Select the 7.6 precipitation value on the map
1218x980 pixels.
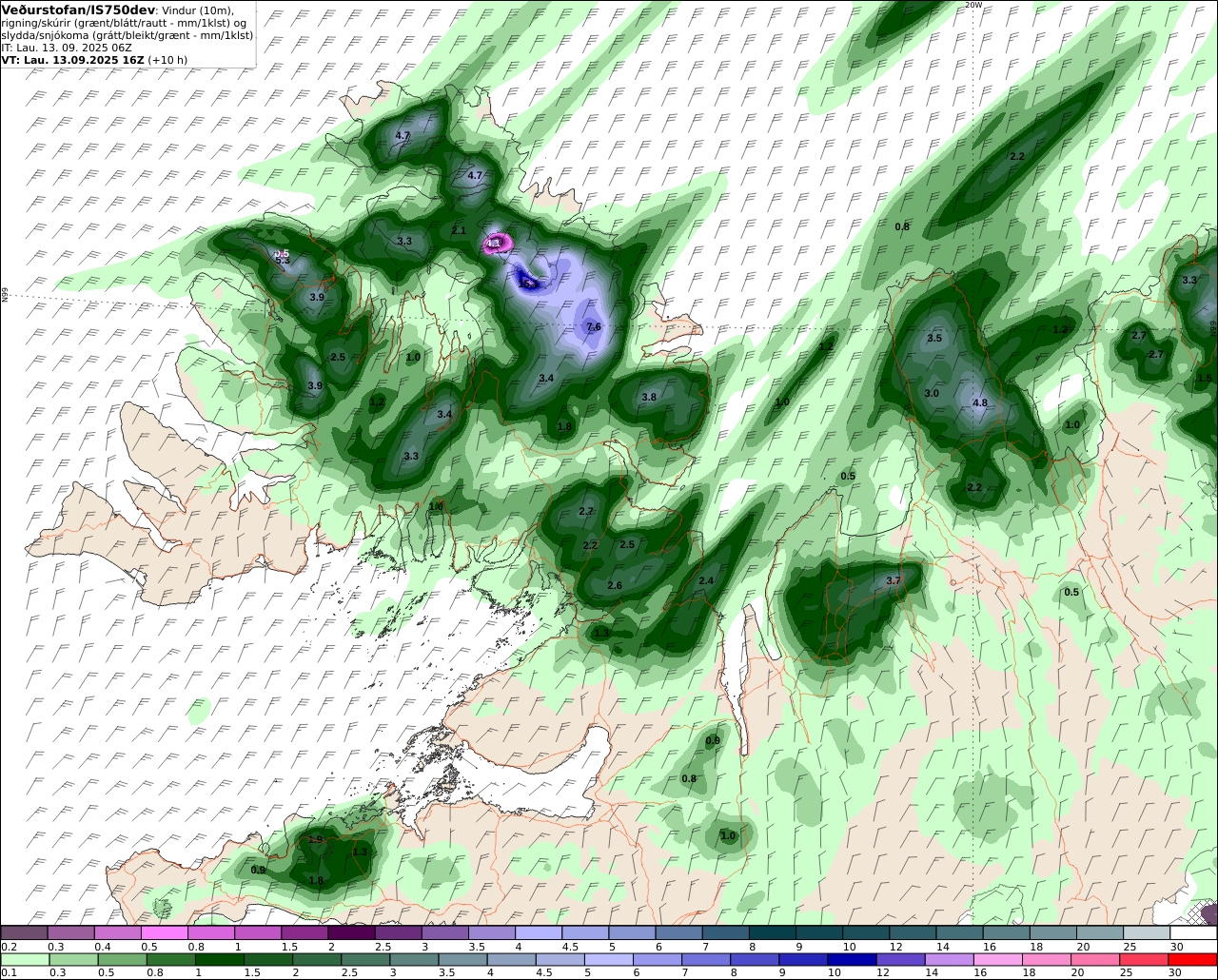click(x=594, y=326)
